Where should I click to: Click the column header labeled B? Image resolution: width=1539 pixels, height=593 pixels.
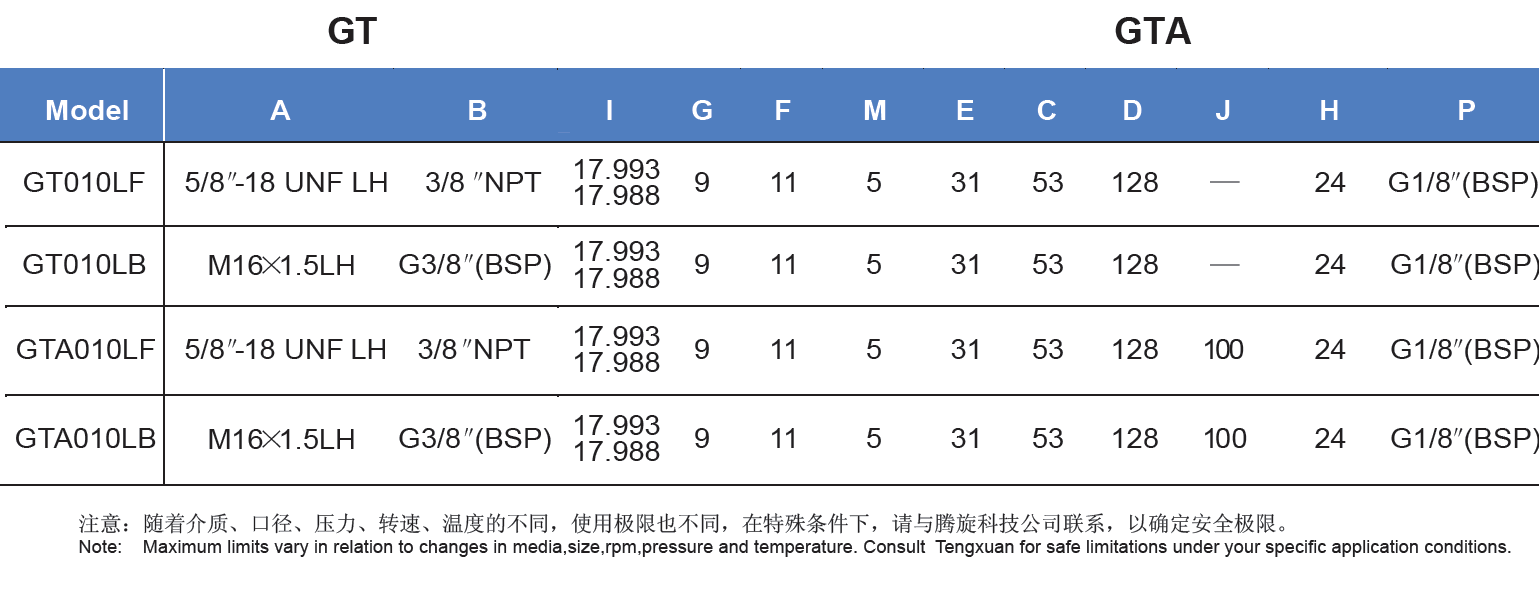point(477,110)
